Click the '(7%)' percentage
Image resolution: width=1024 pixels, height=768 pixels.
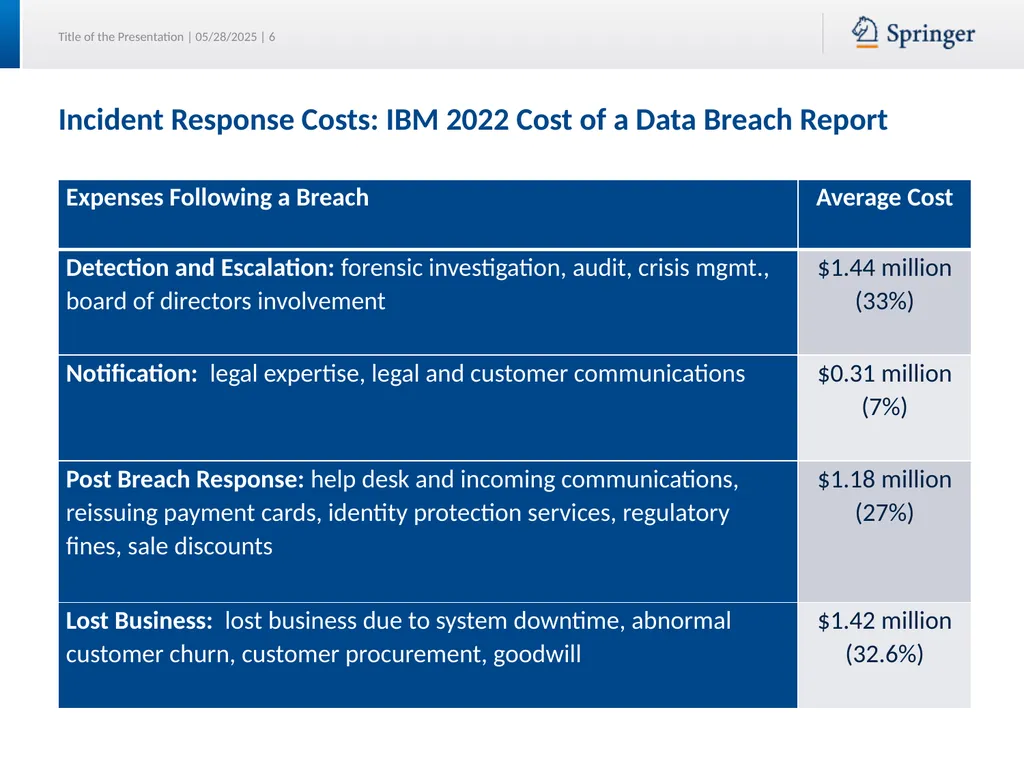click(884, 408)
